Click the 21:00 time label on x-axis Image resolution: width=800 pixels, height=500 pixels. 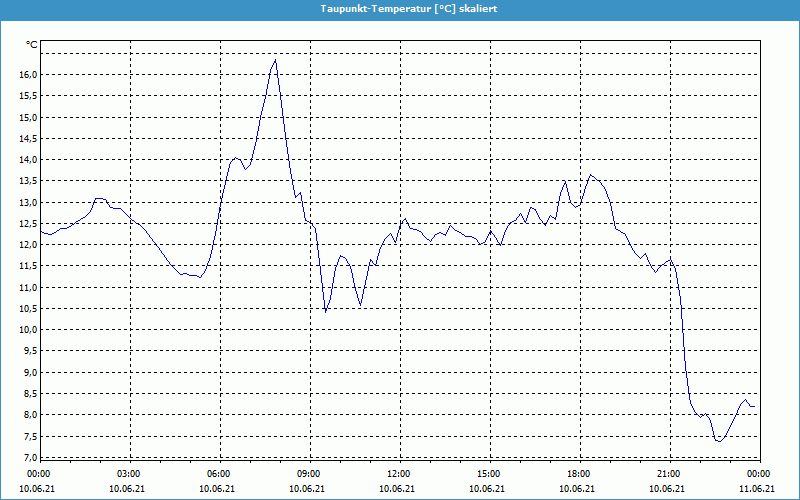point(669,474)
